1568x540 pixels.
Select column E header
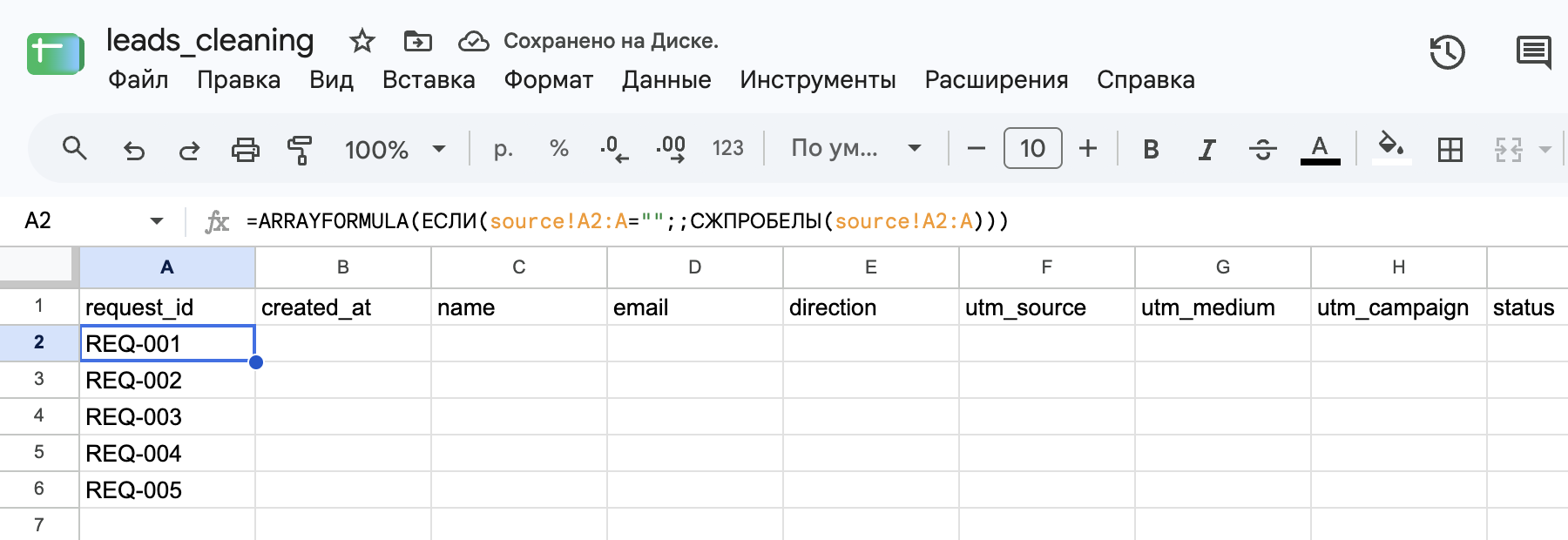871,267
